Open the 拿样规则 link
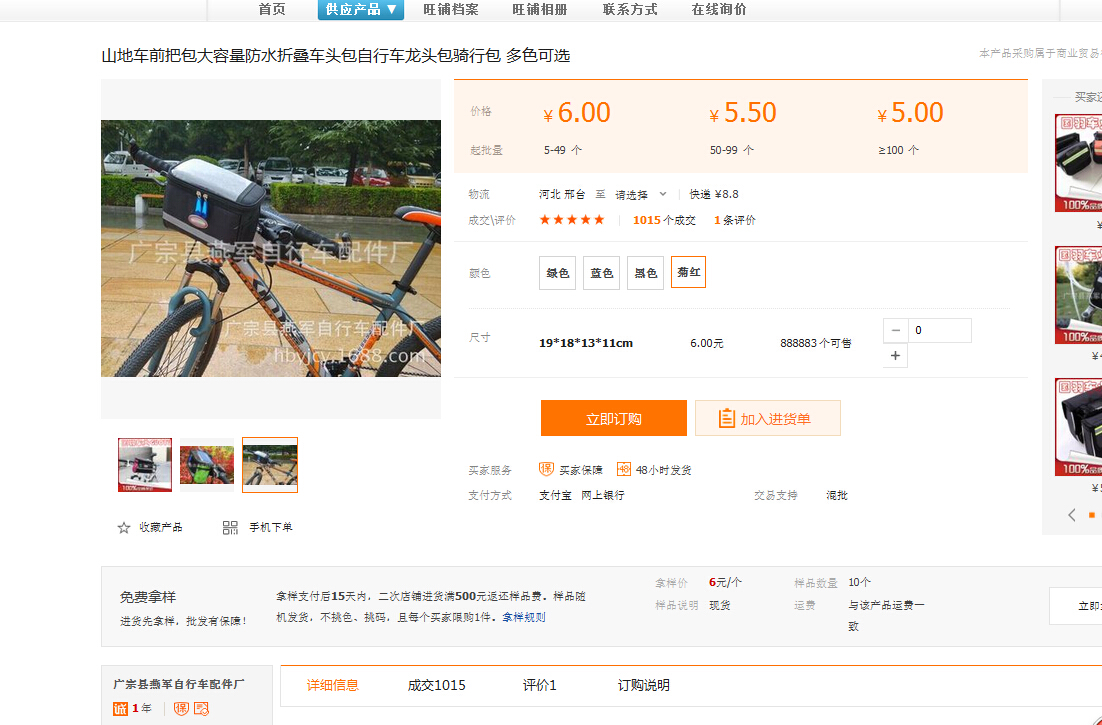Viewport: 1102px width, 725px height. [x=524, y=617]
